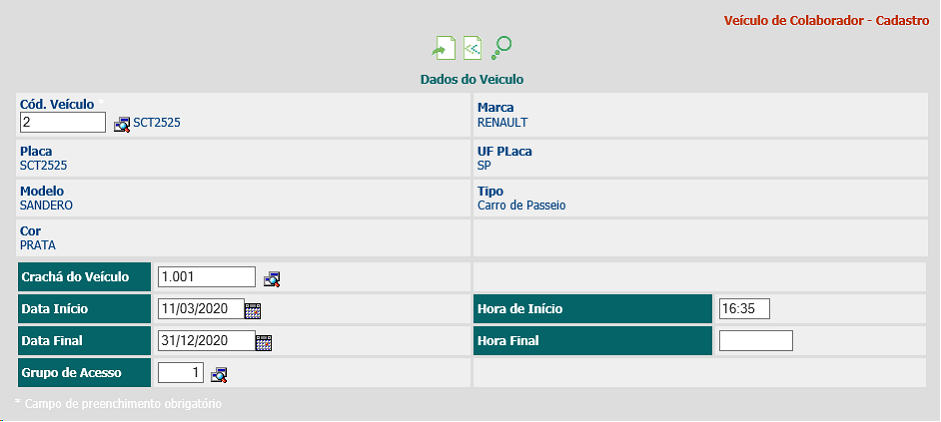Screen dimensions: 941x422
Task: Select the Data Final date field
Action: [207, 340]
